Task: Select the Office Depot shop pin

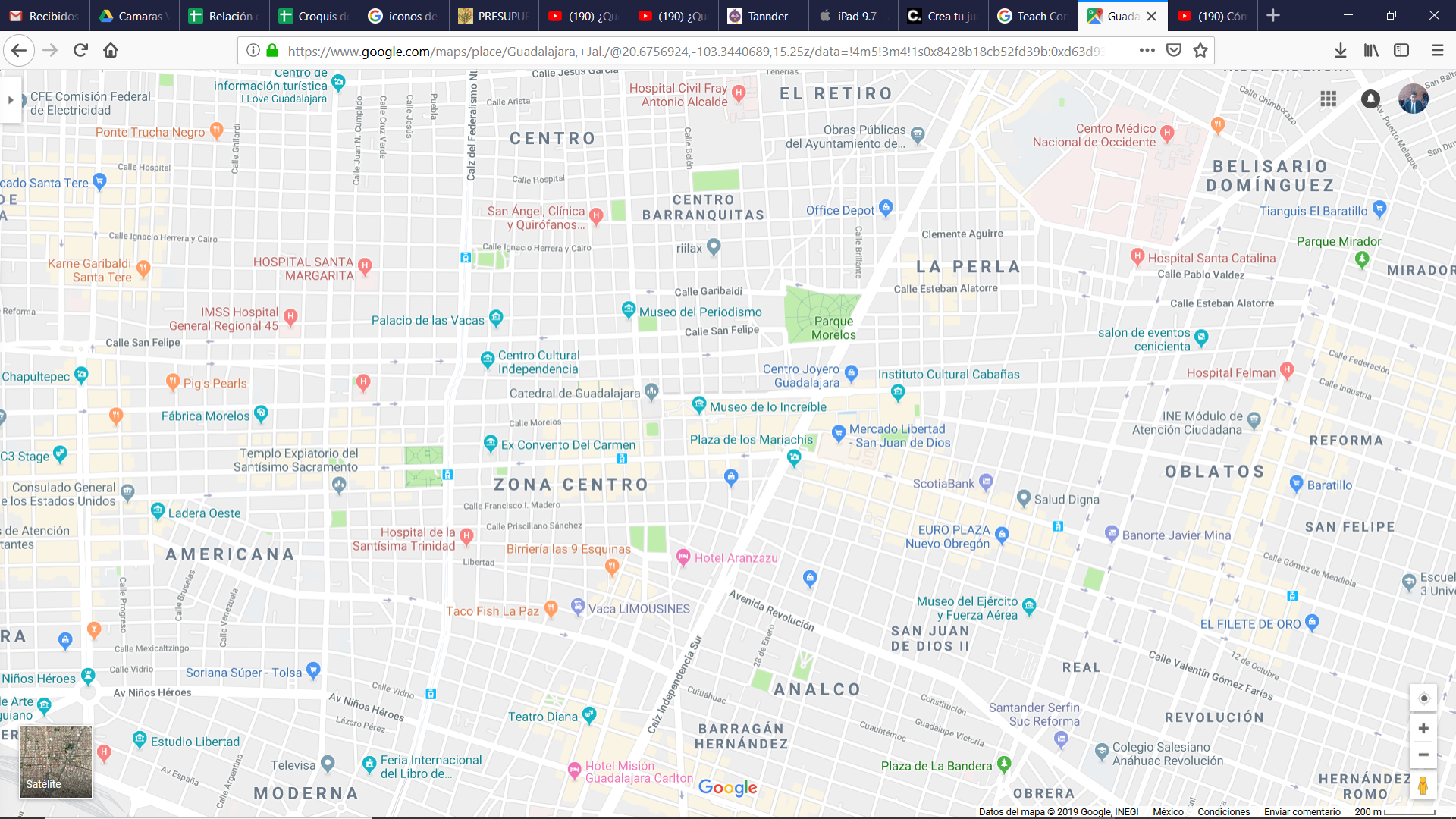Action: click(886, 208)
